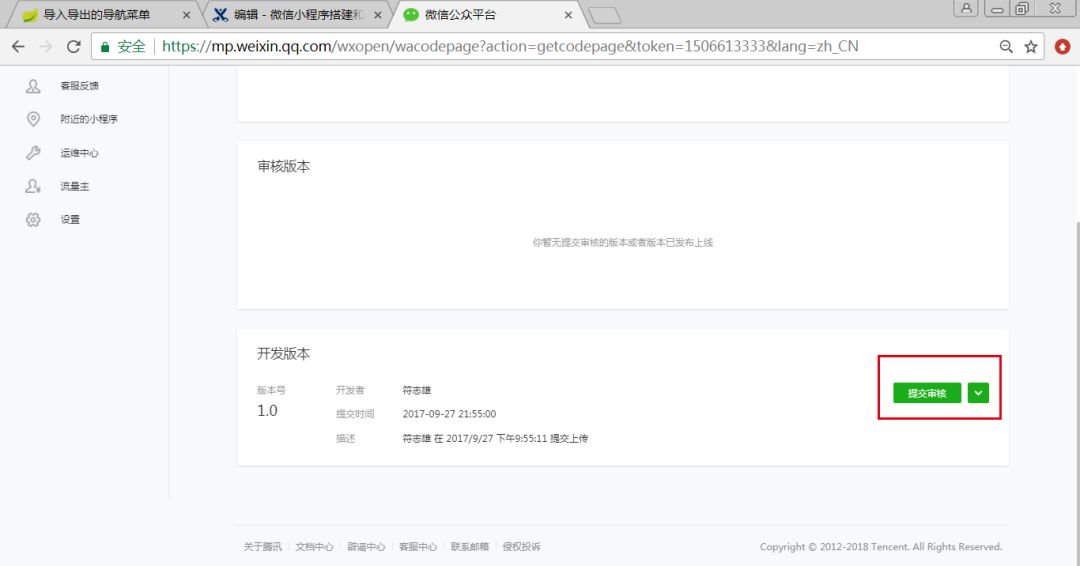Click the 设置 gear icon in sidebar
The width and height of the screenshot is (1080, 566).
[33, 220]
